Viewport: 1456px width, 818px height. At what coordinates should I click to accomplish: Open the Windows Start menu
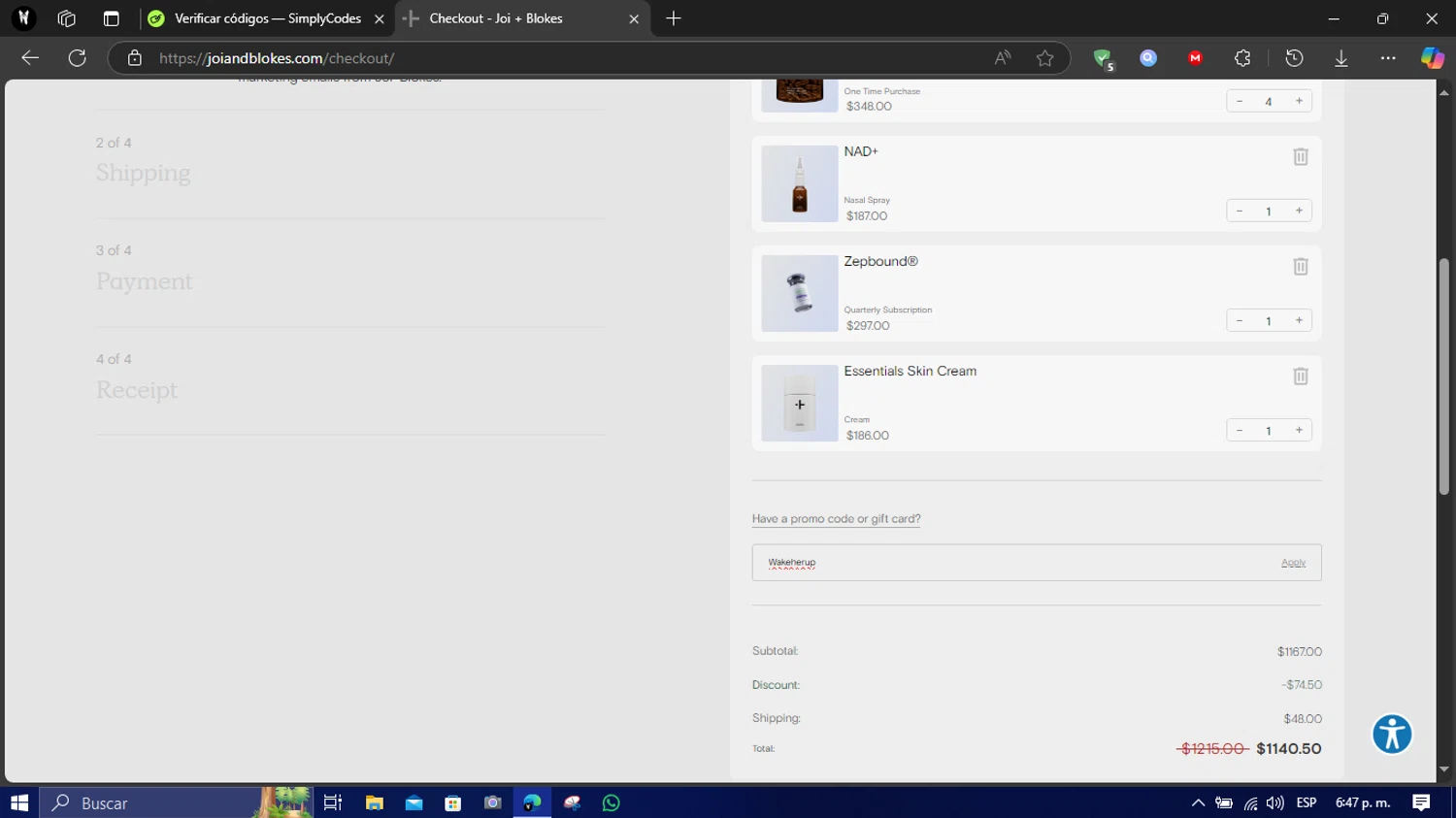pos(19,802)
